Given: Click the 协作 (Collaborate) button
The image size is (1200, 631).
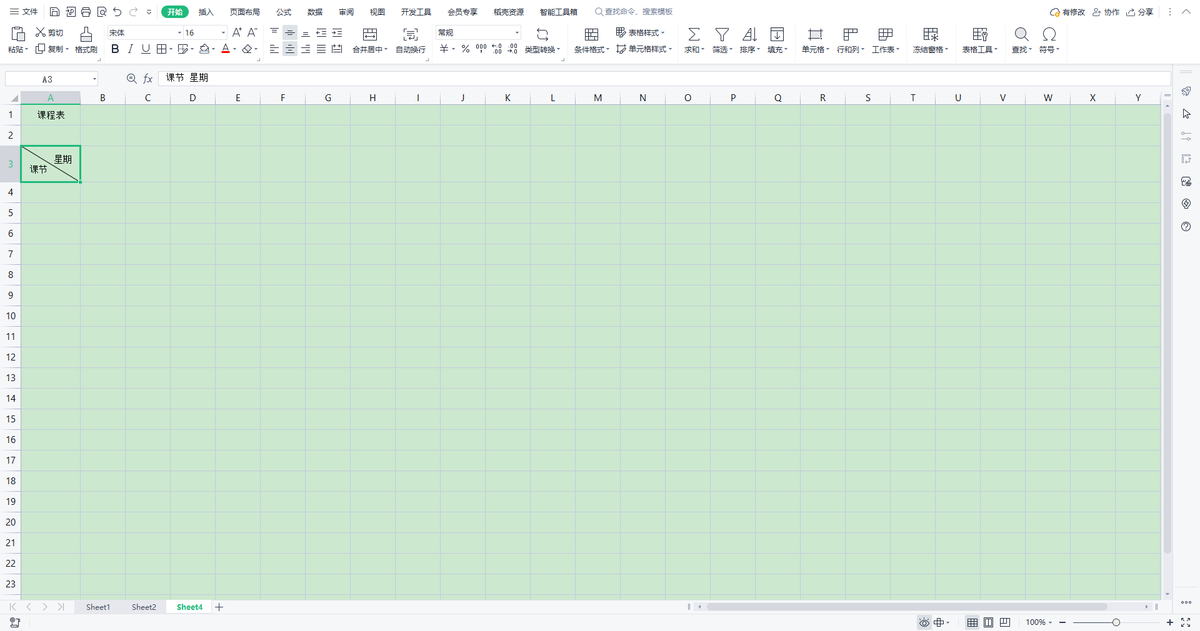Looking at the screenshot, I should click(1106, 12).
